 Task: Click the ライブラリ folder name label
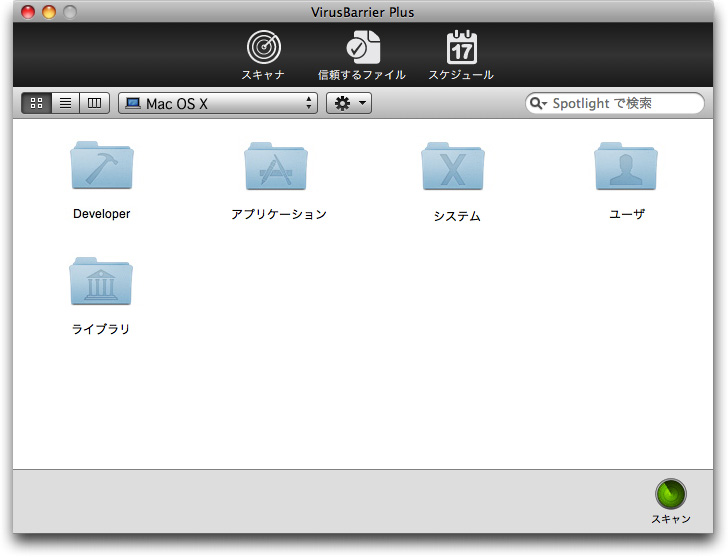point(101,329)
